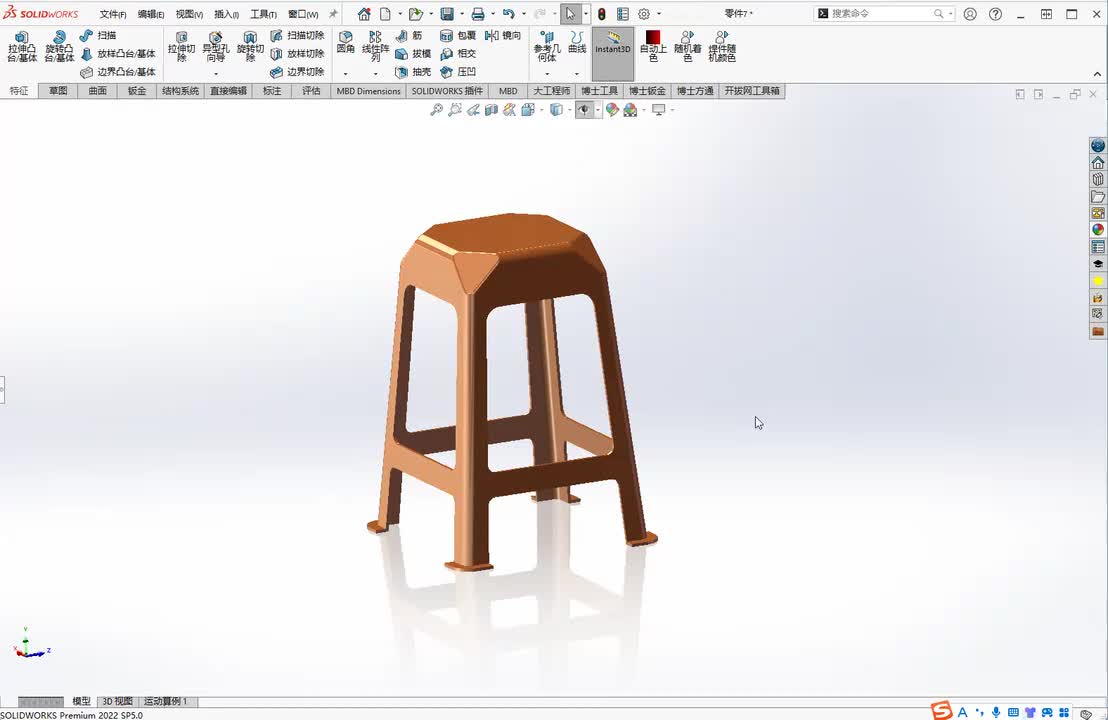
Task: Choose the Swept Cut (扫描切除) tool
Action: tap(297, 35)
